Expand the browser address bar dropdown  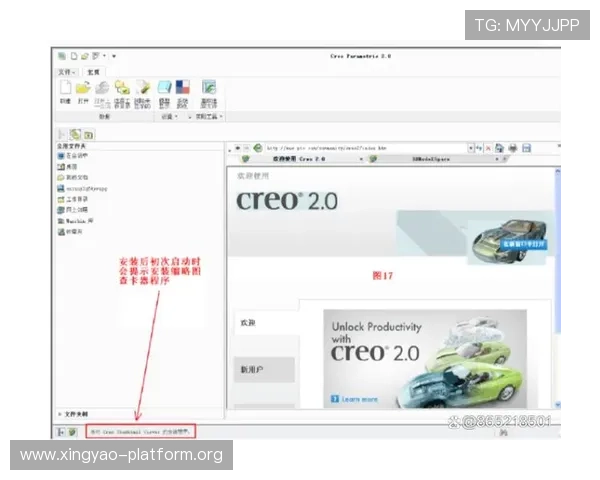[471, 148]
